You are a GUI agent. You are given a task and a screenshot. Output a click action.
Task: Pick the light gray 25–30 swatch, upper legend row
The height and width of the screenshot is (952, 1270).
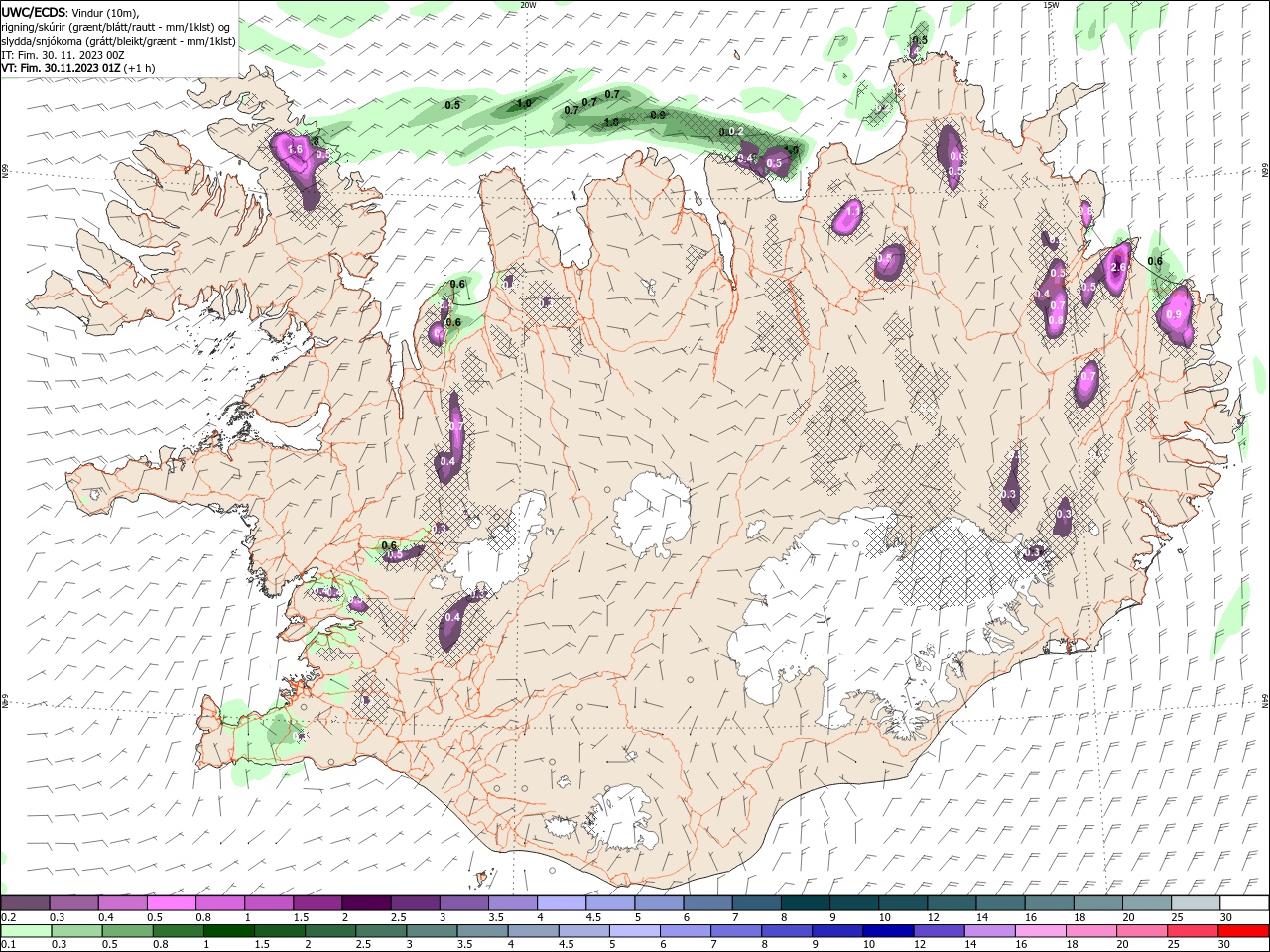[1194, 903]
